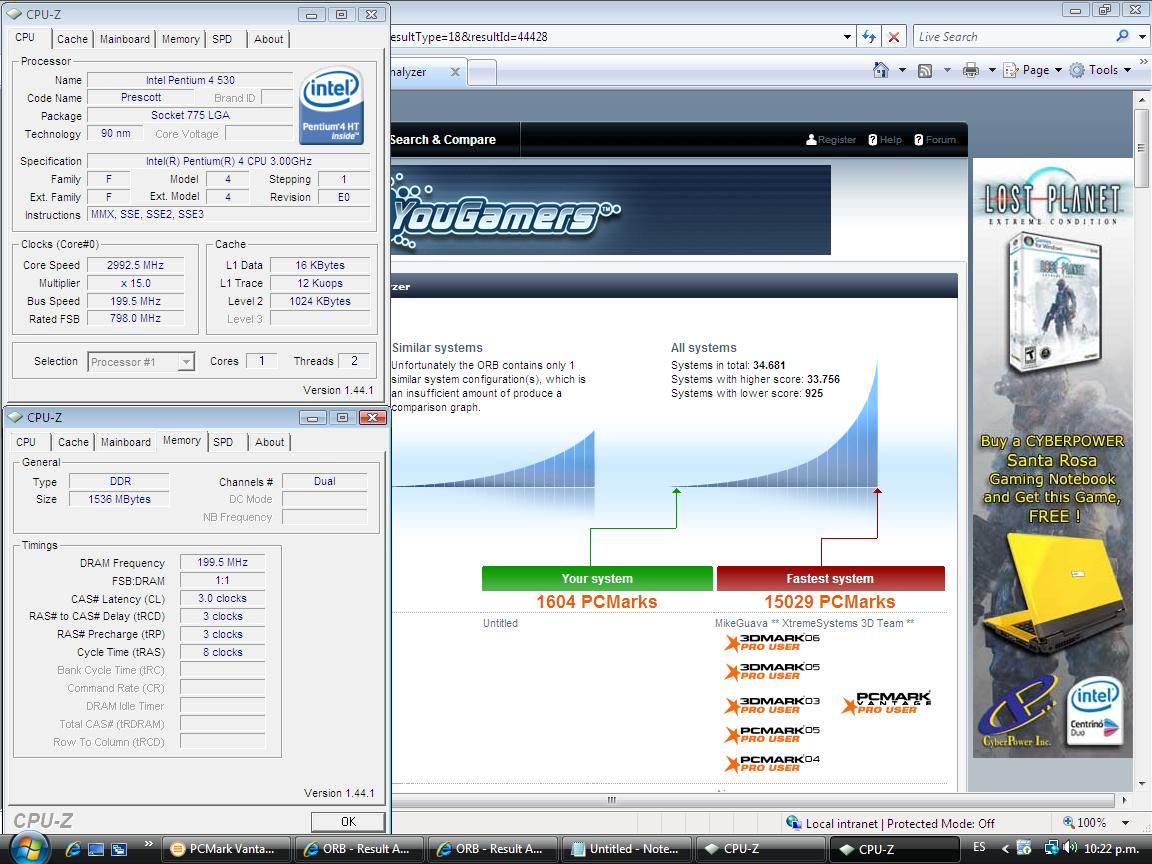Click Help link on ORB page

point(885,140)
